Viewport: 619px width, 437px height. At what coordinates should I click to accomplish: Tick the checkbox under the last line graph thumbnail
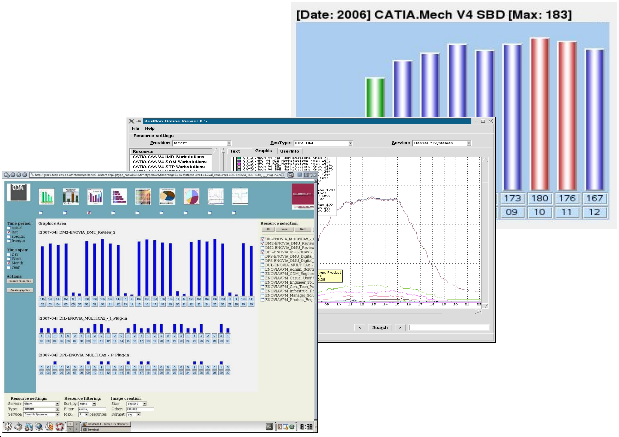click(x=234, y=213)
